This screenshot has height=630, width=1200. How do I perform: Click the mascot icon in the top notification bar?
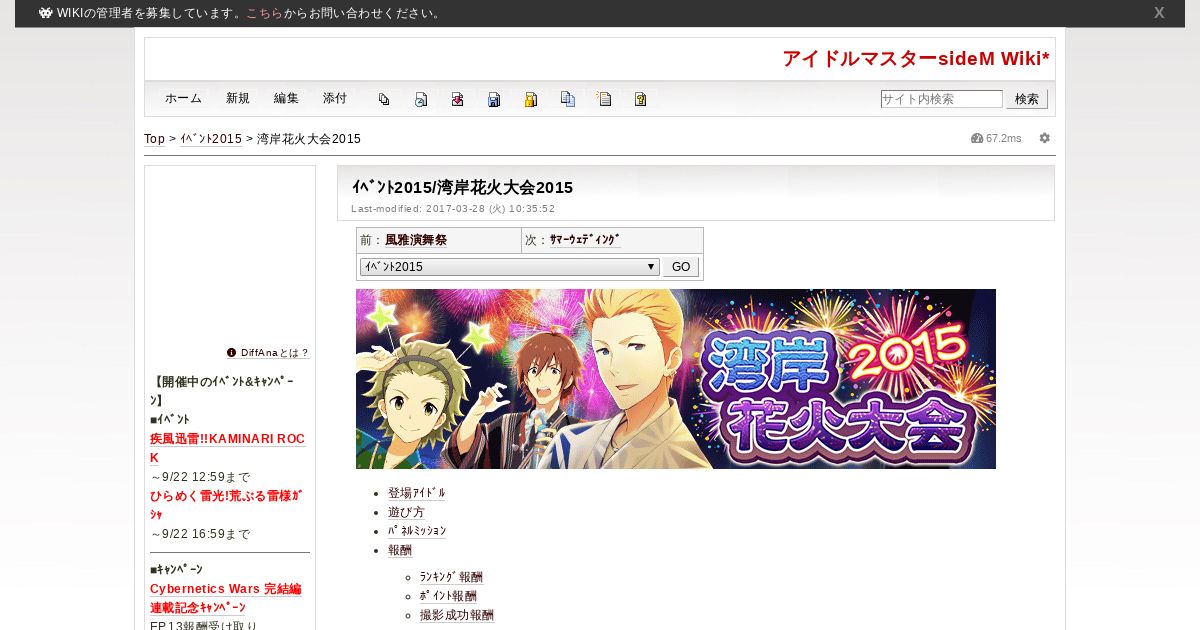point(45,13)
